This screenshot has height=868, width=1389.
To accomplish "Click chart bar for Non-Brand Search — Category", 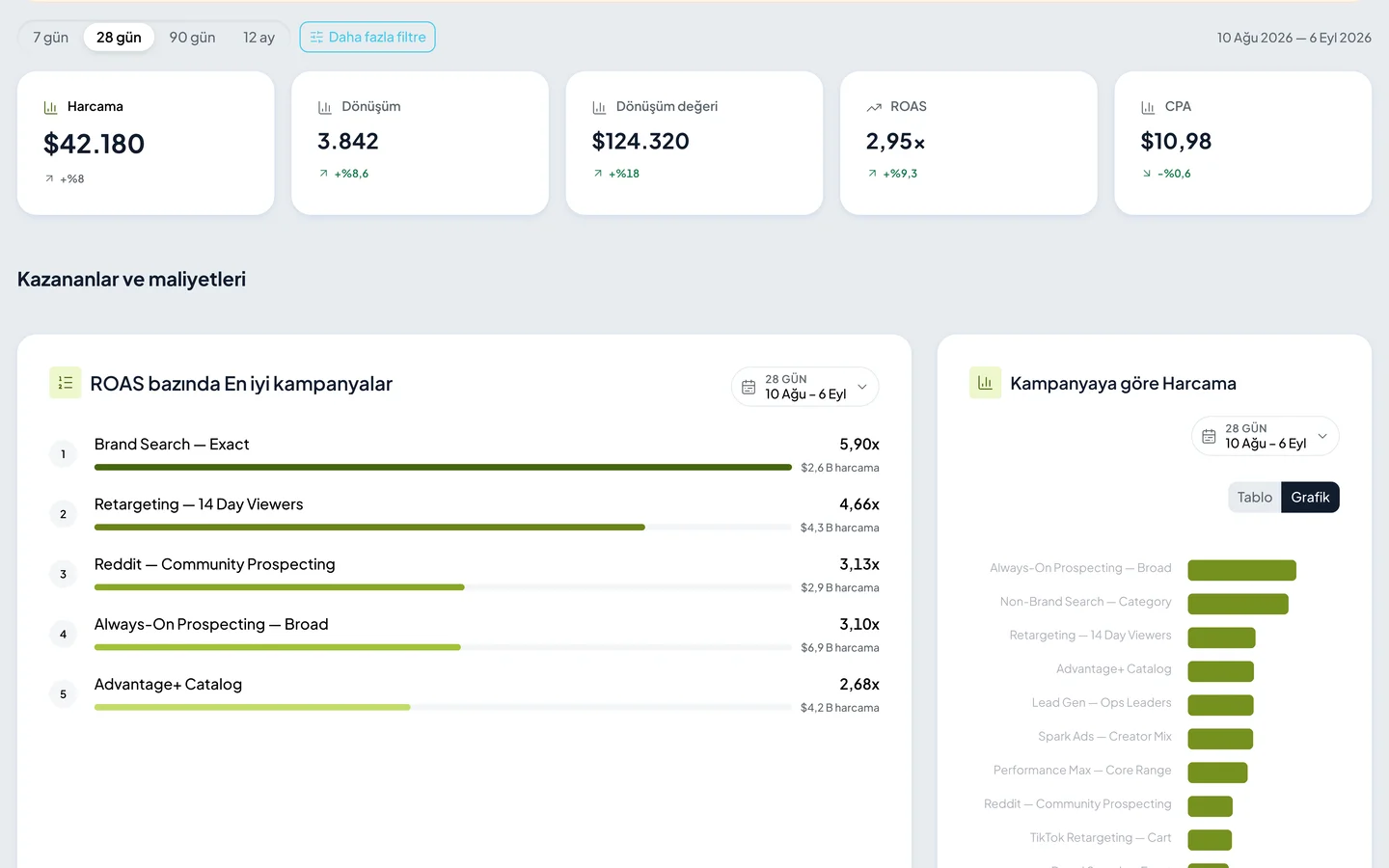I will pyautogui.click(x=1238, y=604).
